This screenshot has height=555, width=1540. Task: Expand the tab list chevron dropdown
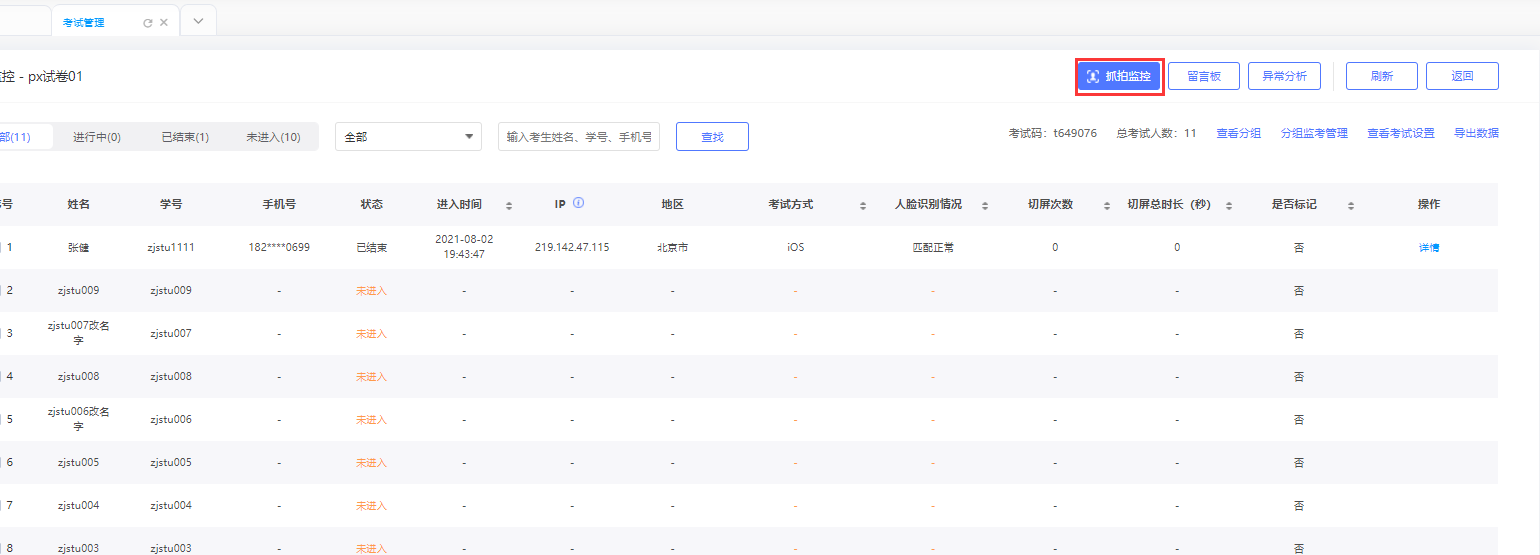click(198, 21)
